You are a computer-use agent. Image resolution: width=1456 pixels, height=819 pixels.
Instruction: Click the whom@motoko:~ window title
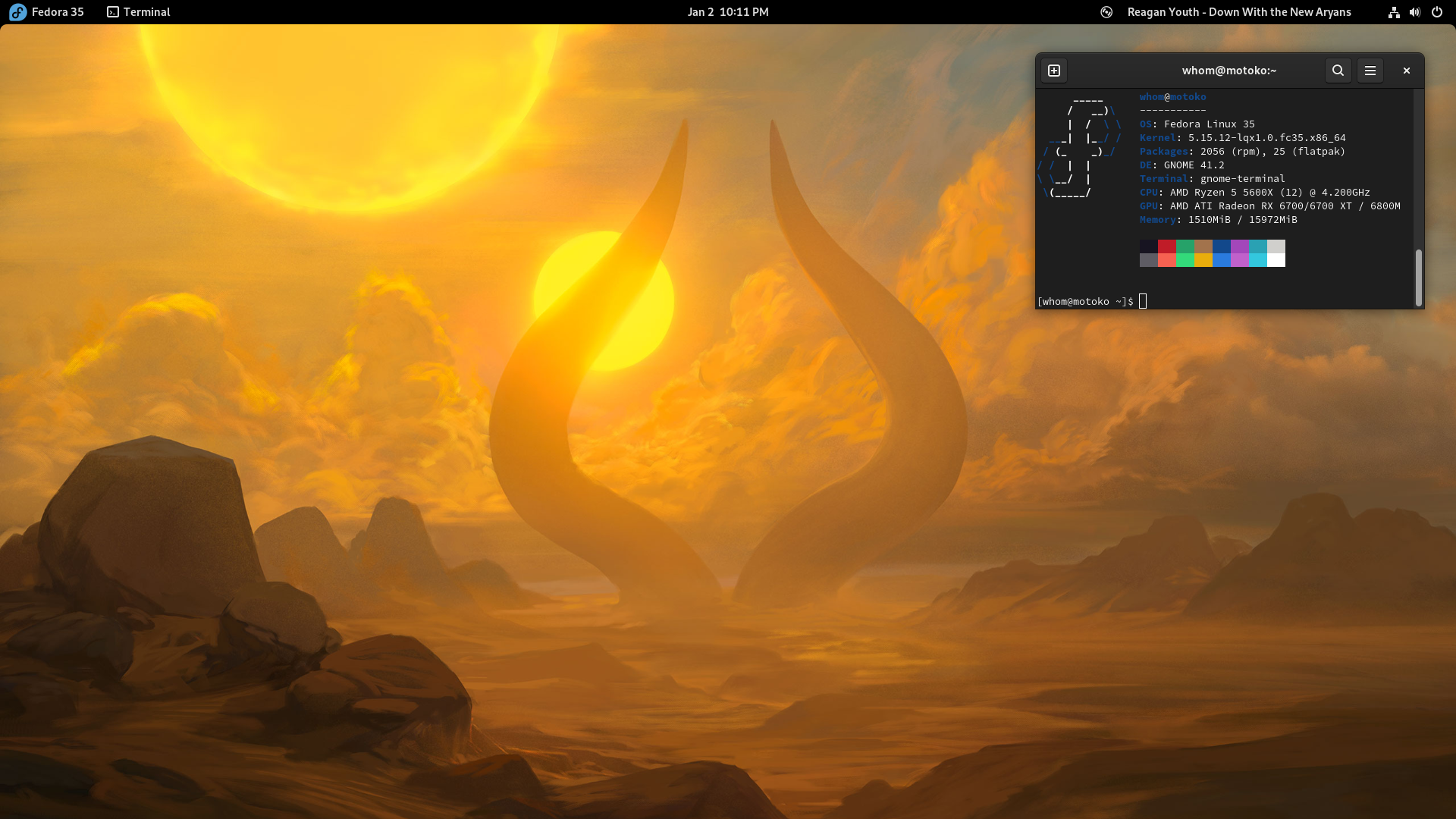pos(1228,71)
